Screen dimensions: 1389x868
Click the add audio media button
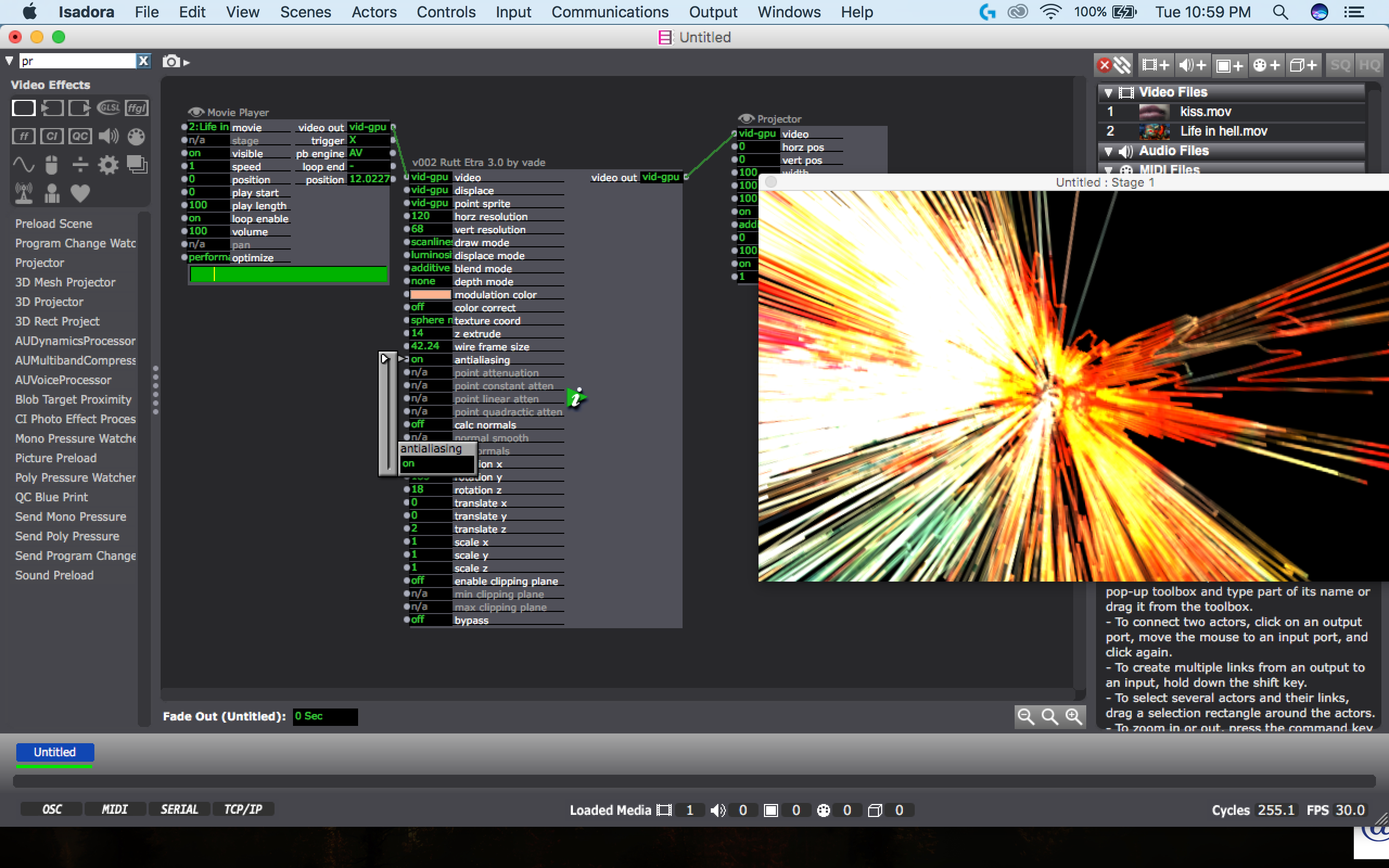click(x=1193, y=65)
